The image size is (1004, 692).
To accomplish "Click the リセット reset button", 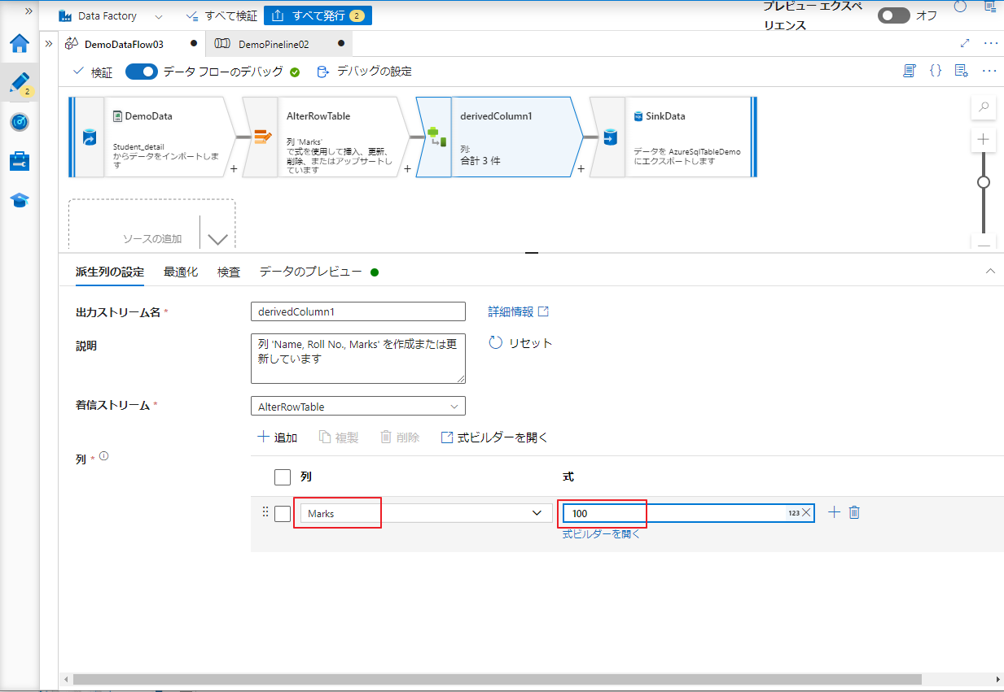I will point(520,343).
